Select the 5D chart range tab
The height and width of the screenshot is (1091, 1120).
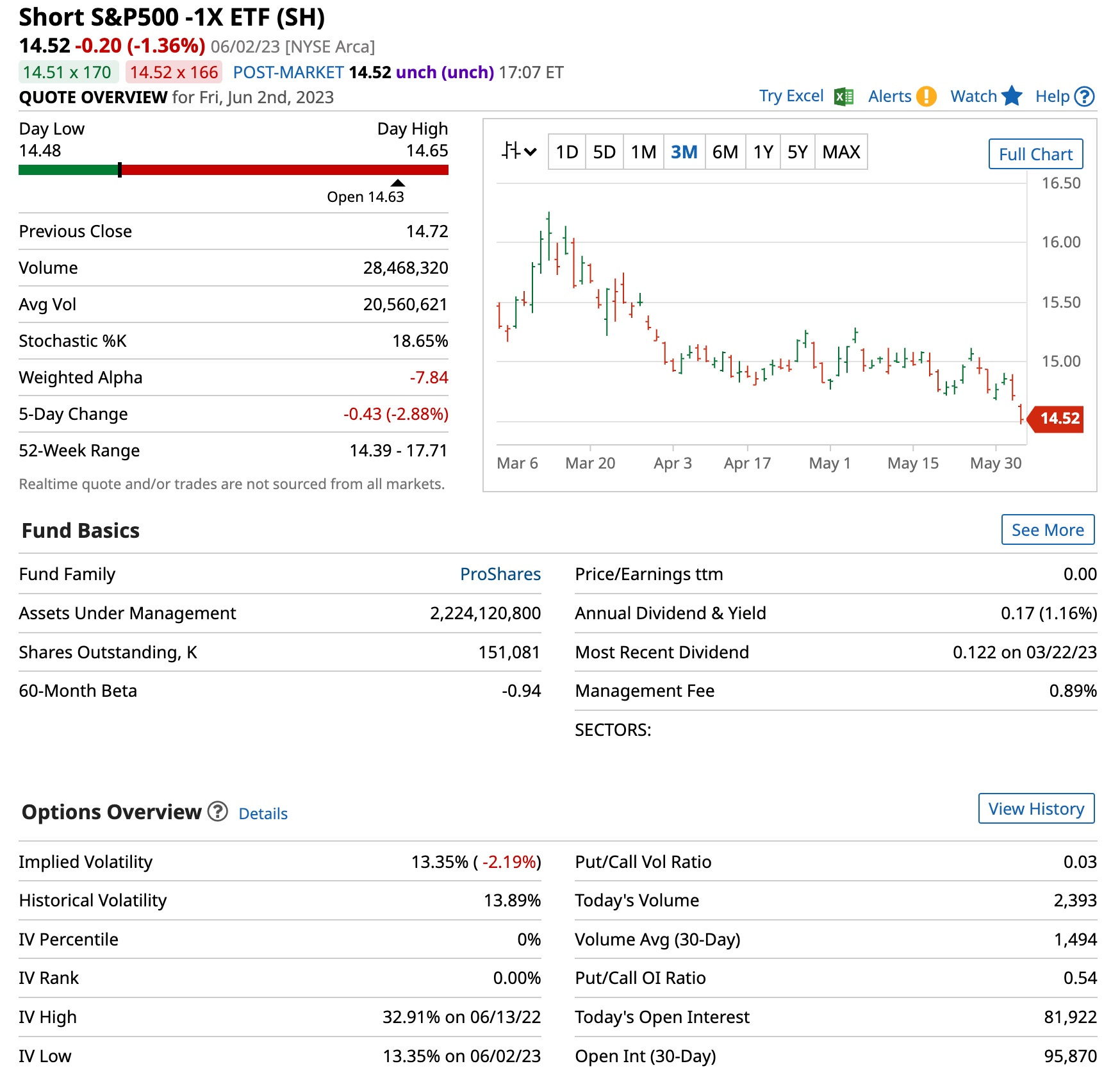coord(604,152)
